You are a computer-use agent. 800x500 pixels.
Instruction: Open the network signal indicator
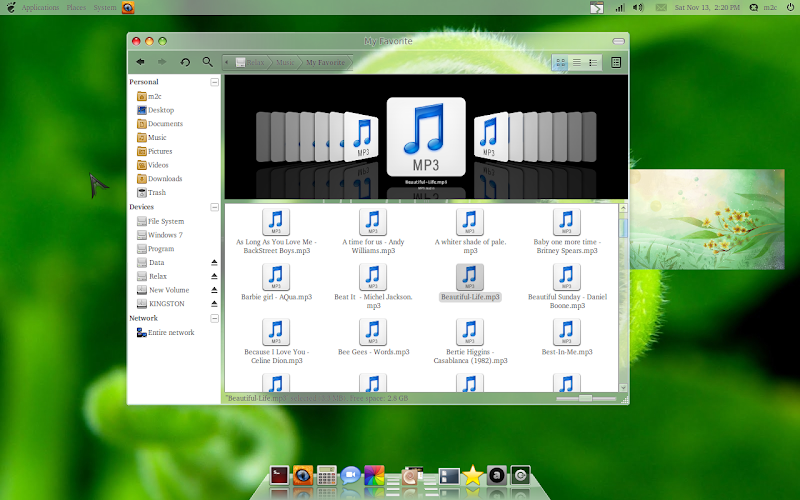pyautogui.click(x=619, y=7)
